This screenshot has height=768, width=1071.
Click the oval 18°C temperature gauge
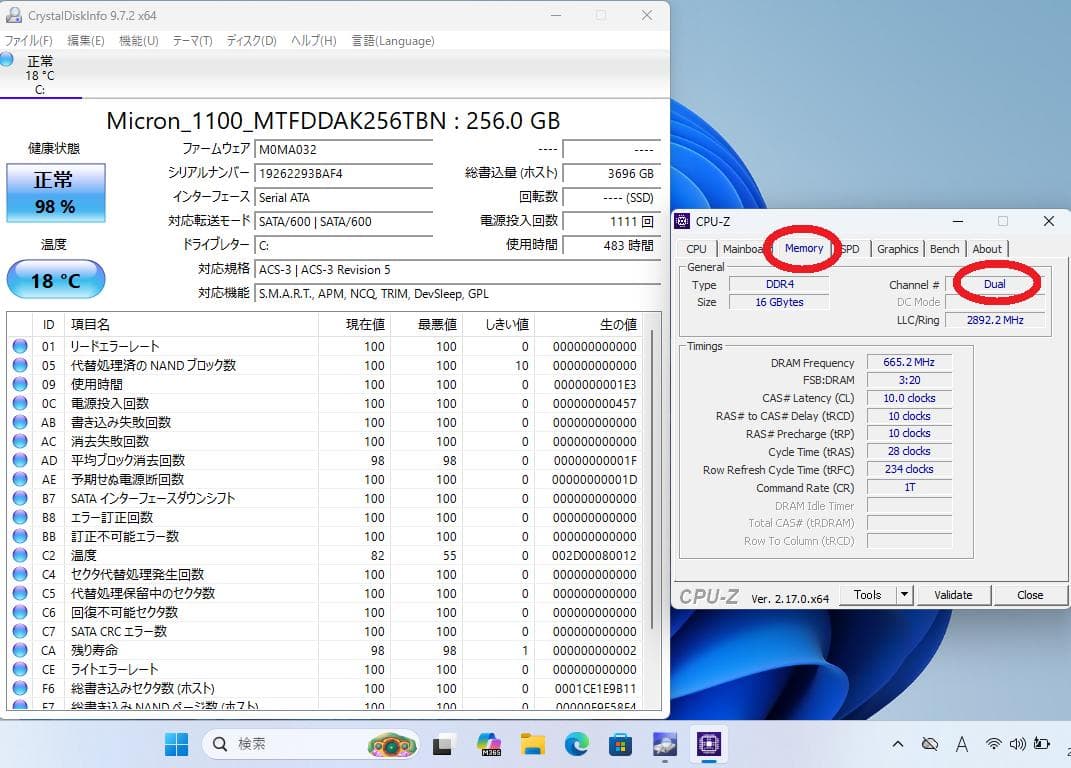pyautogui.click(x=55, y=280)
